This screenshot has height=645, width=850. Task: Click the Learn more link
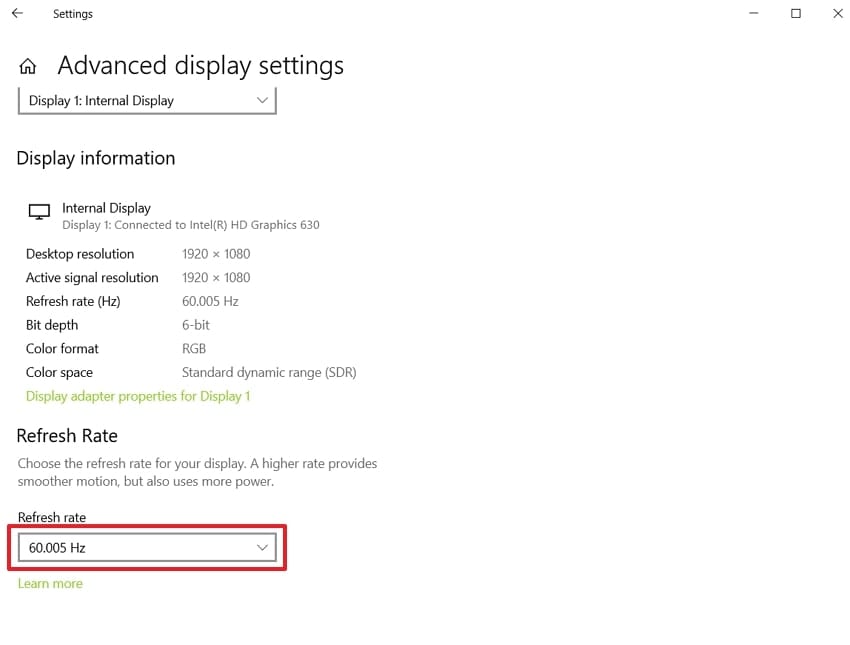pyautogui.click(x=50, y=583)
